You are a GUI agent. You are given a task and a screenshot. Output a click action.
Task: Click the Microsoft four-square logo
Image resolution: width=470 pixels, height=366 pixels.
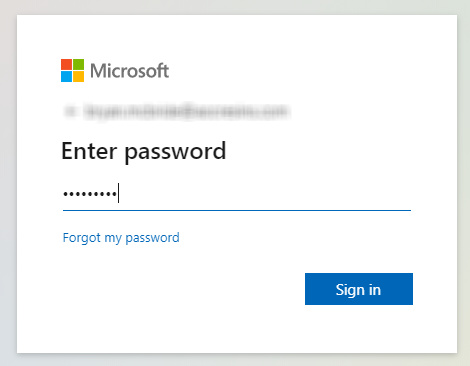pos(72,70)
